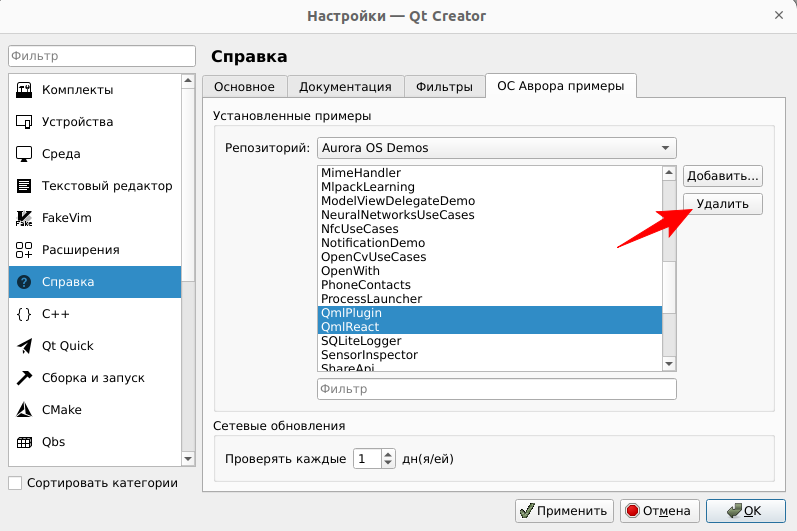Increase the Проверять каждые days value
Viewport: 797px width, 531px height.
click(x=388, y=454)
